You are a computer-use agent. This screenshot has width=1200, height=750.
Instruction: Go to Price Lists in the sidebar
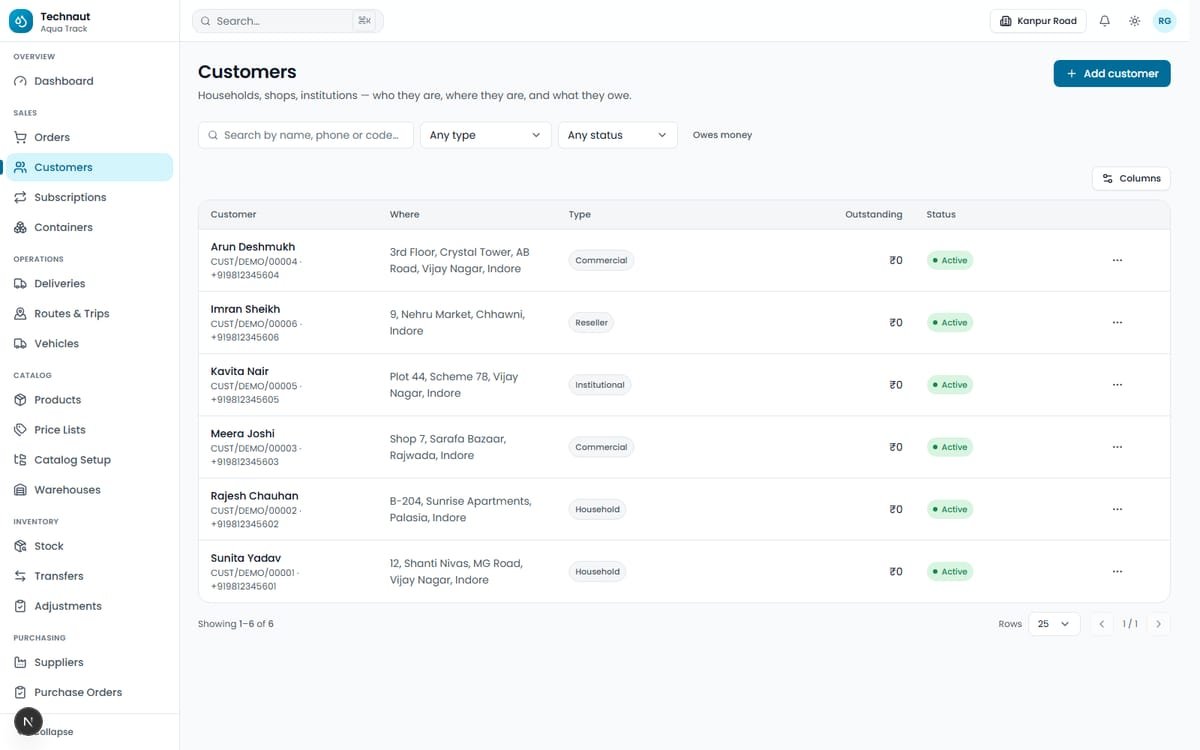pos(90,429)
